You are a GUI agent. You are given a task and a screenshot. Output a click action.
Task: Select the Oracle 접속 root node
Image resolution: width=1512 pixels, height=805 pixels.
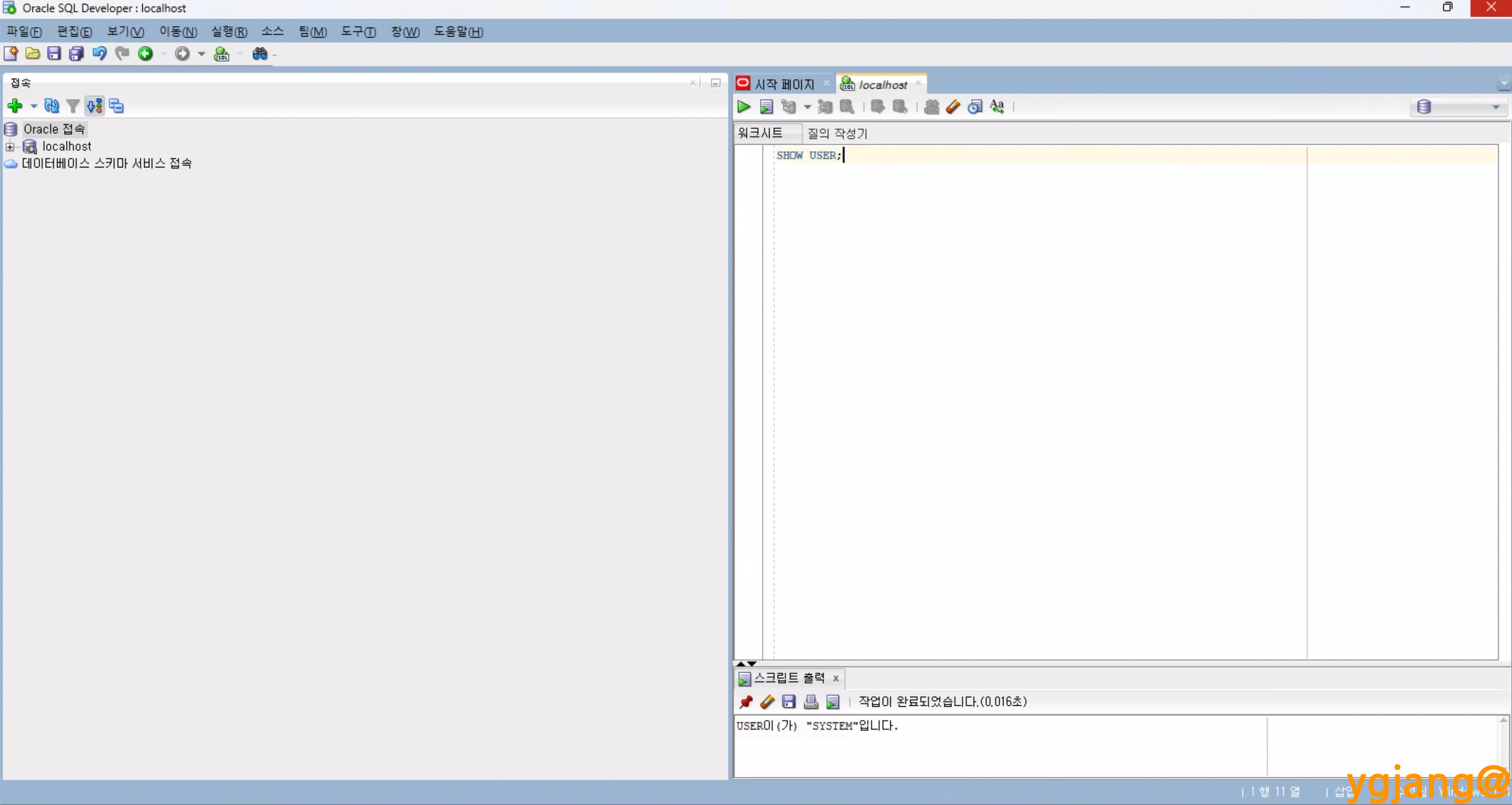[x=54, y=129]
